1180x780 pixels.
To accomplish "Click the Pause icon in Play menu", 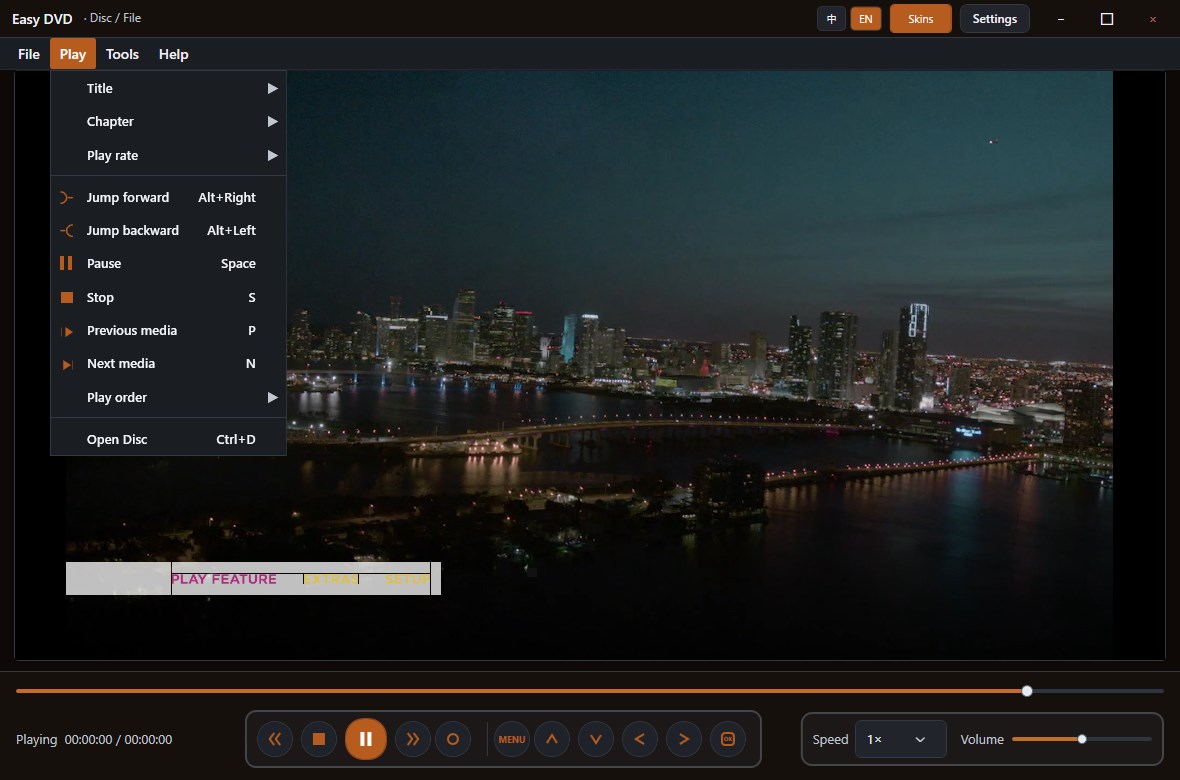I will 66,264.
